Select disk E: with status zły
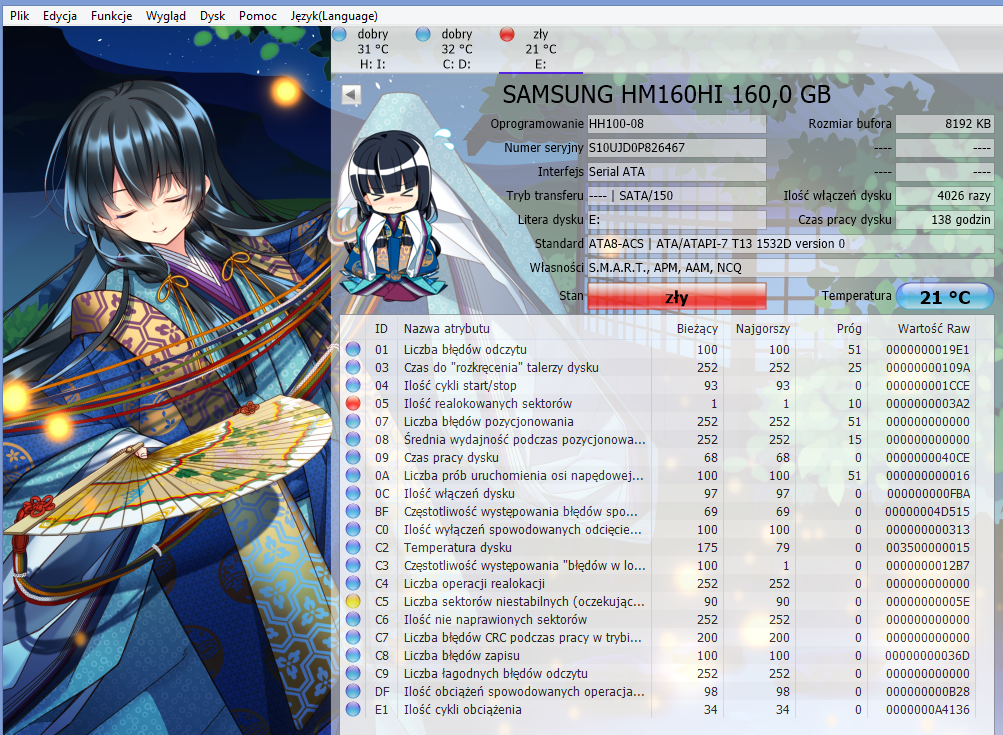Viewport: 1003px width, 735px height. [541, 49]
